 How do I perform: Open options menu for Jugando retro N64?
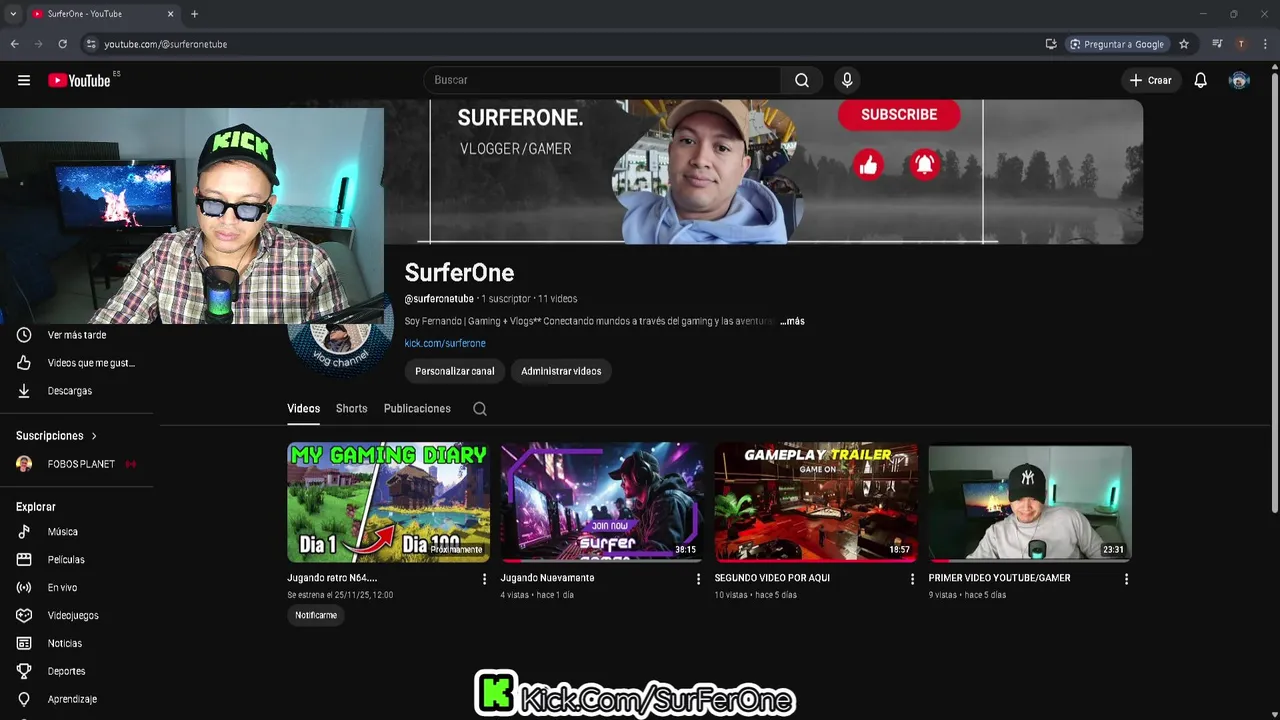(485, 579)
